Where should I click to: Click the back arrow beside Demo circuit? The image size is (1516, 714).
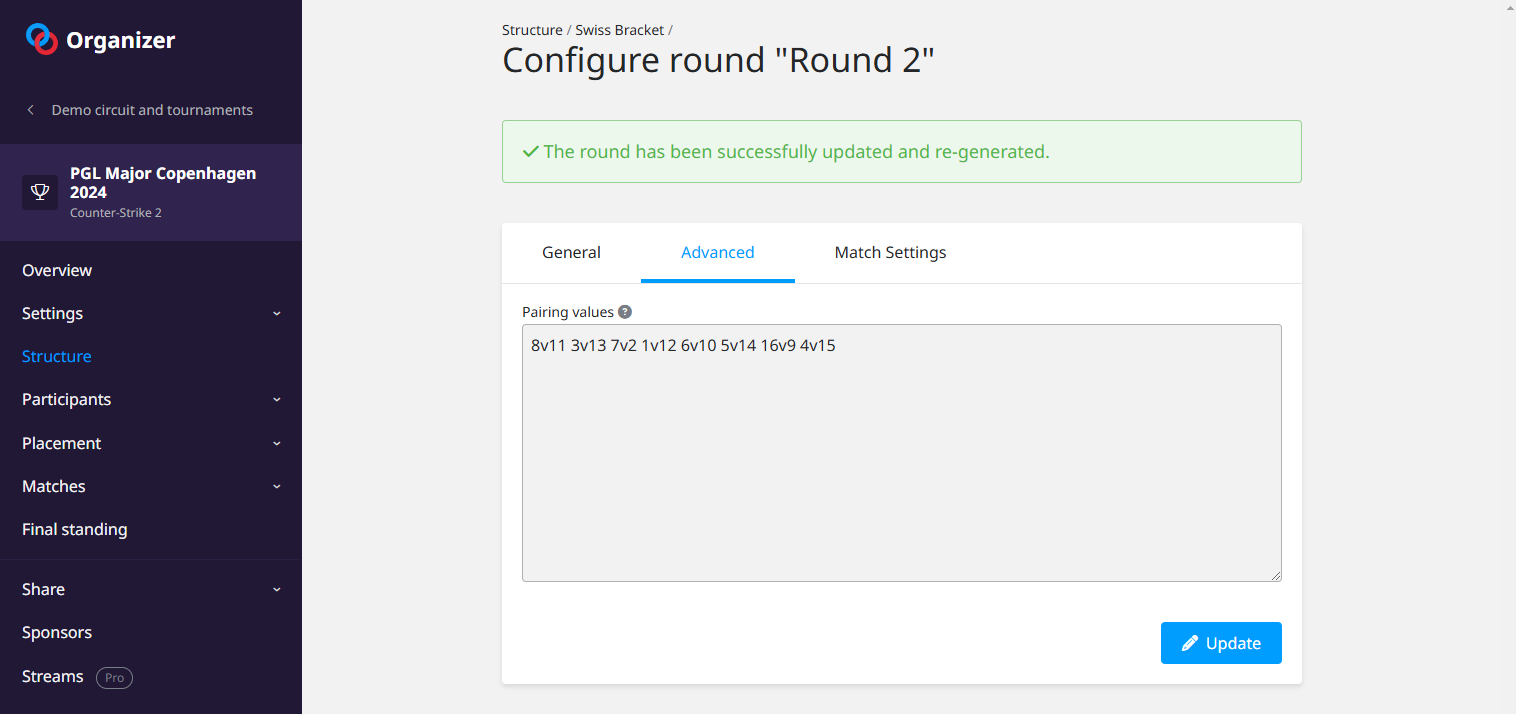(x=31, y=110)
